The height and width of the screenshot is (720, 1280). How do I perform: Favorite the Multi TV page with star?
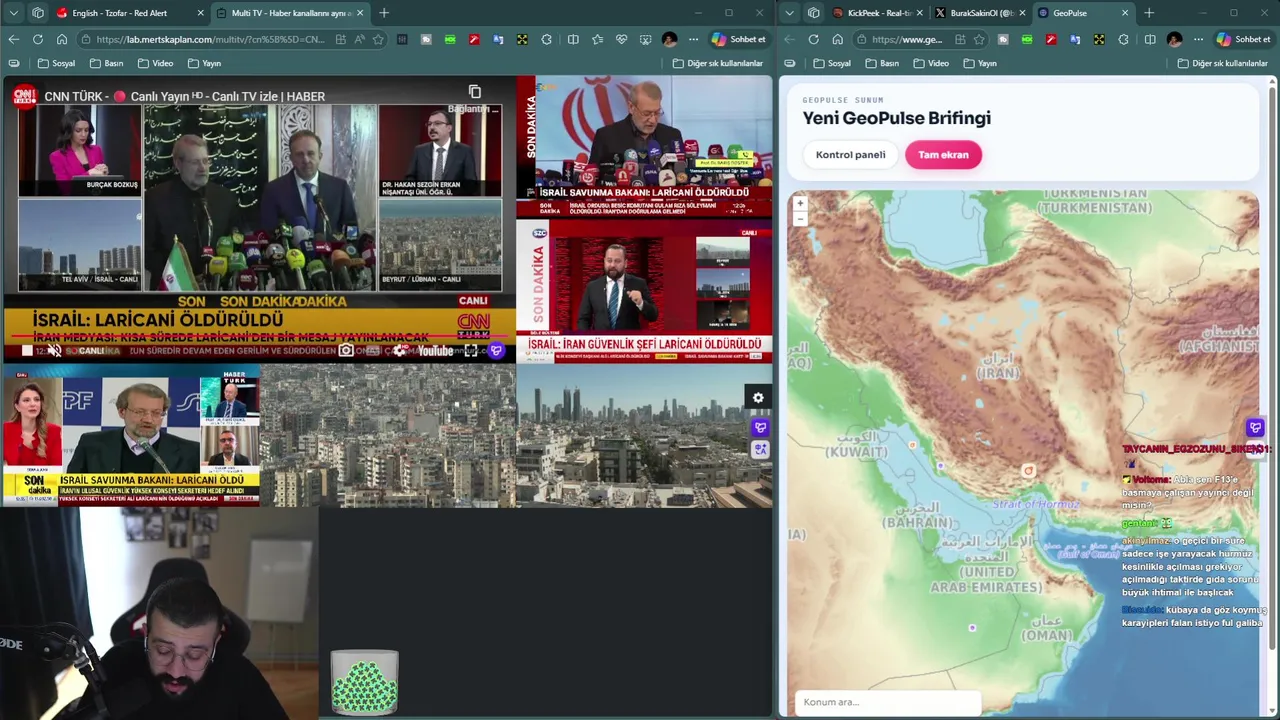coord(378,39)
